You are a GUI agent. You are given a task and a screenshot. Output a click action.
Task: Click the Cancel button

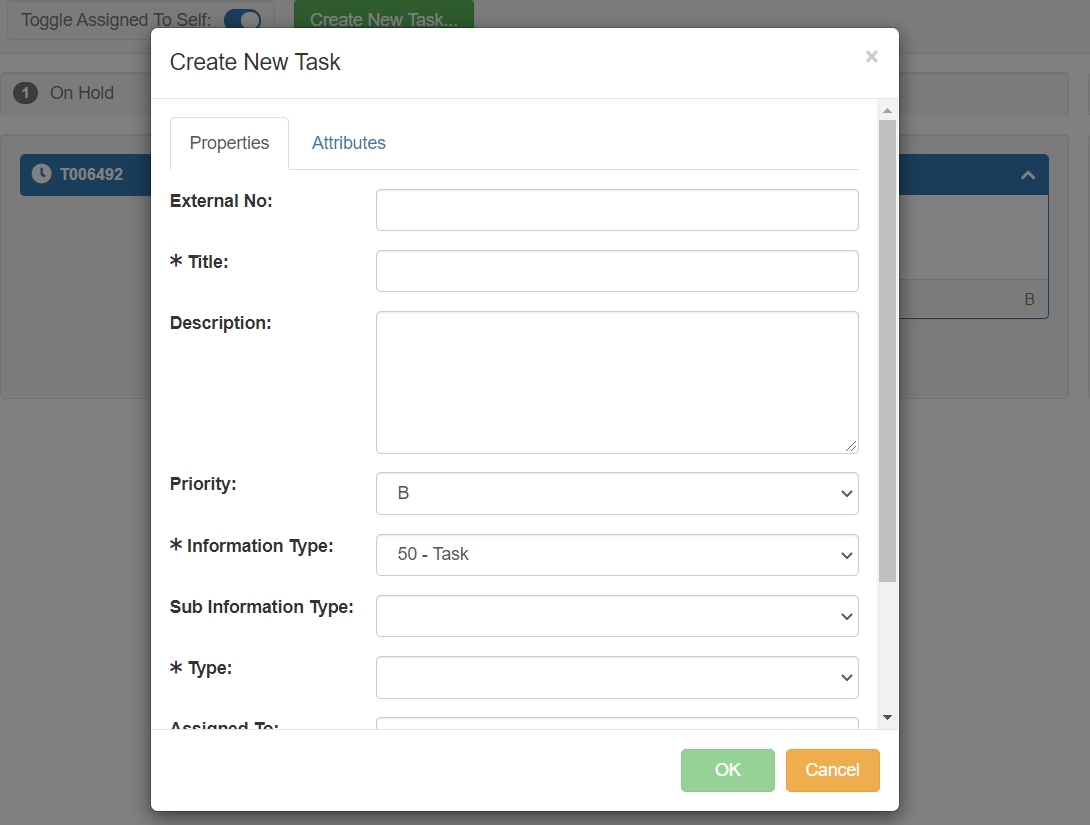[x=832, y=770]
